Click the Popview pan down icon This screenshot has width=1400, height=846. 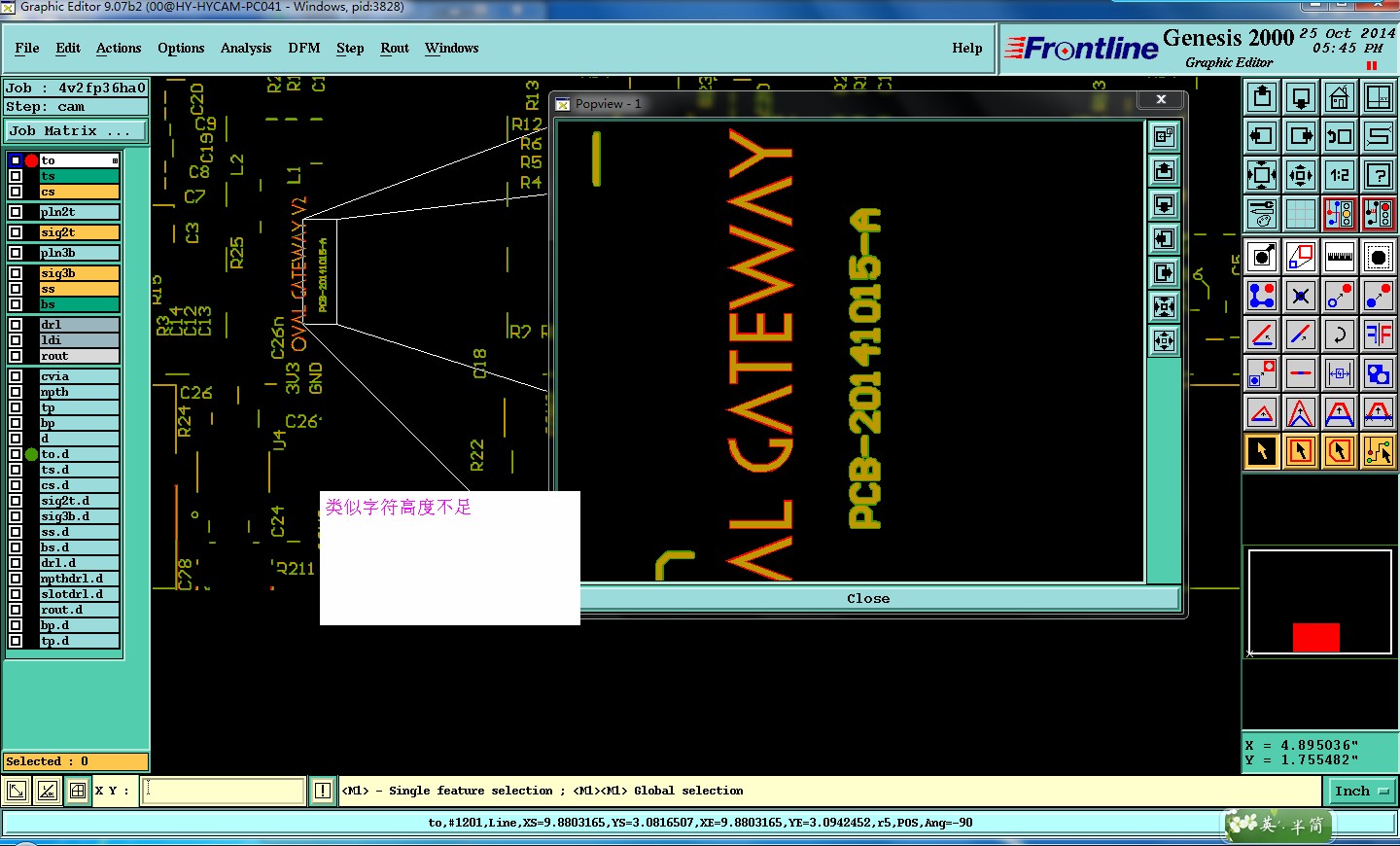point(1164,205)
